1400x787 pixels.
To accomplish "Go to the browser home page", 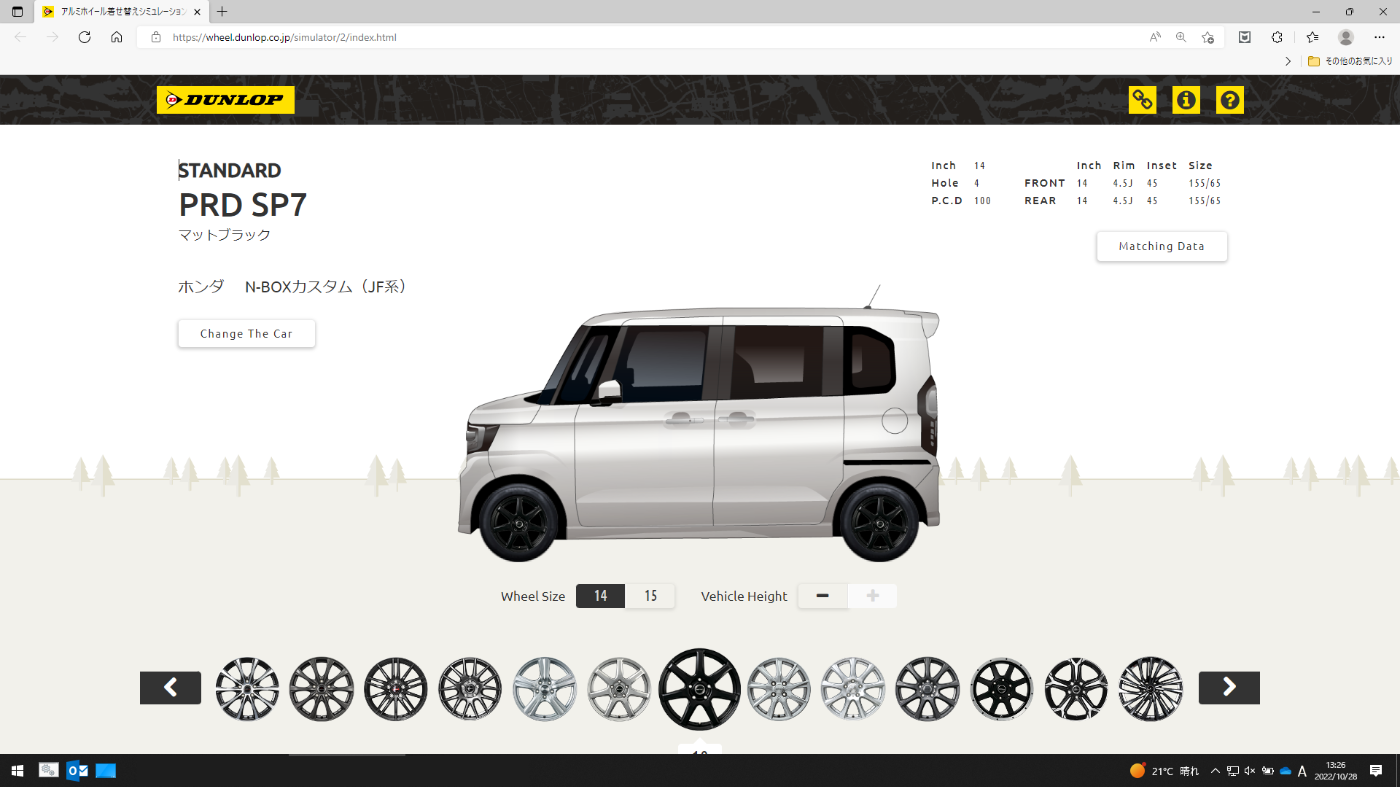I will coord(117,37).
